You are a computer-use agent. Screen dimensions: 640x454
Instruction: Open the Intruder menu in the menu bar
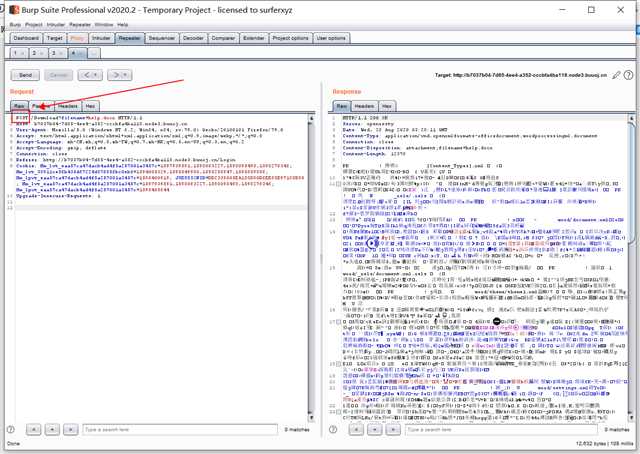56,24
